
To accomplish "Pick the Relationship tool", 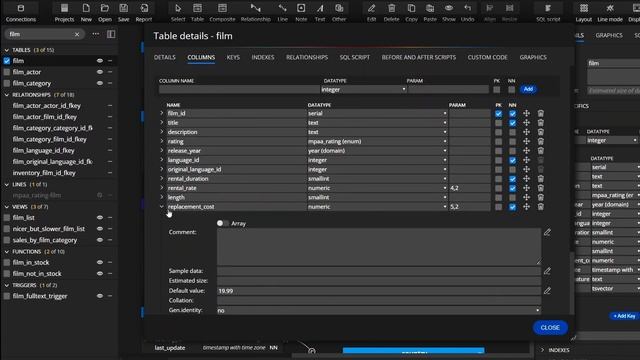I will click(x=256, y=12).
